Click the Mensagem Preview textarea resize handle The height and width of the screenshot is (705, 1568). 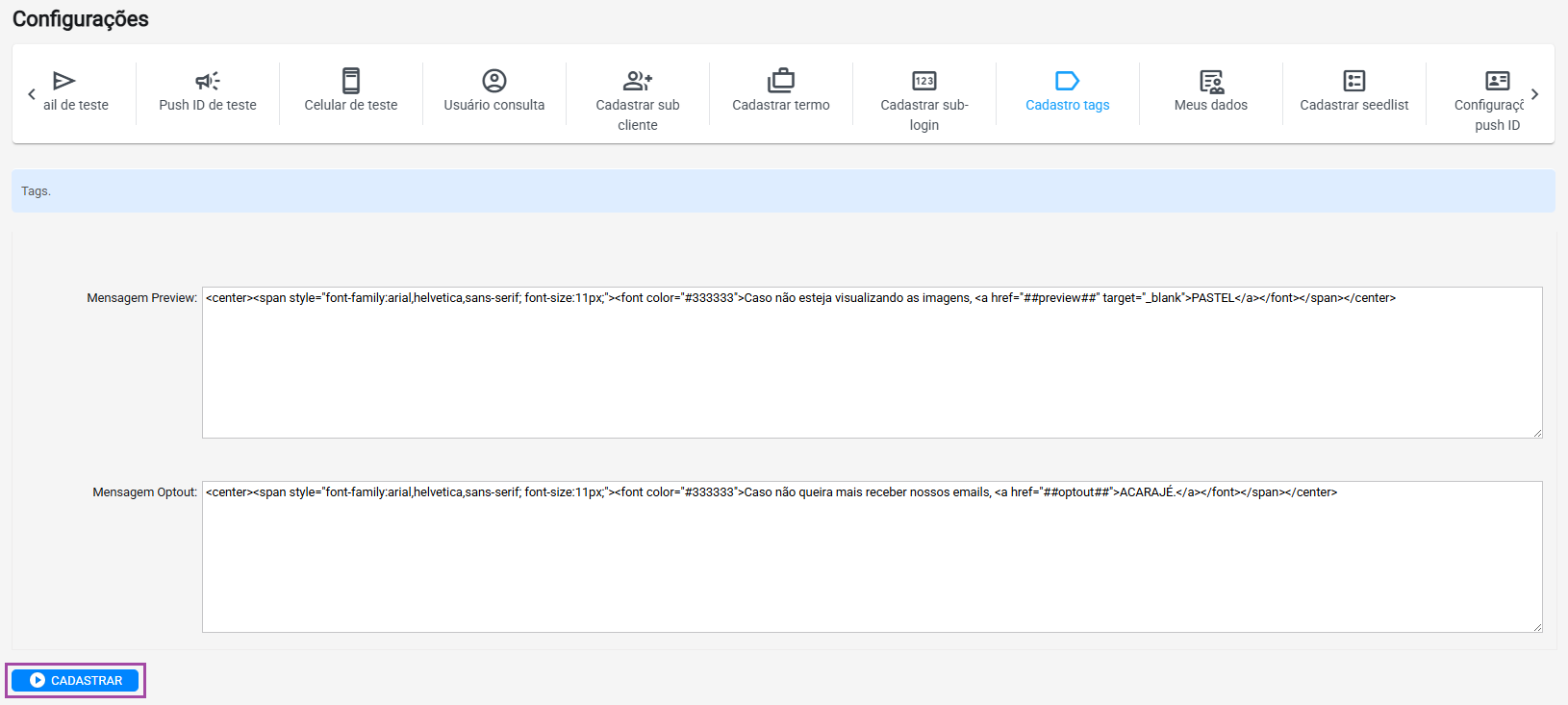coord(1537,433)
